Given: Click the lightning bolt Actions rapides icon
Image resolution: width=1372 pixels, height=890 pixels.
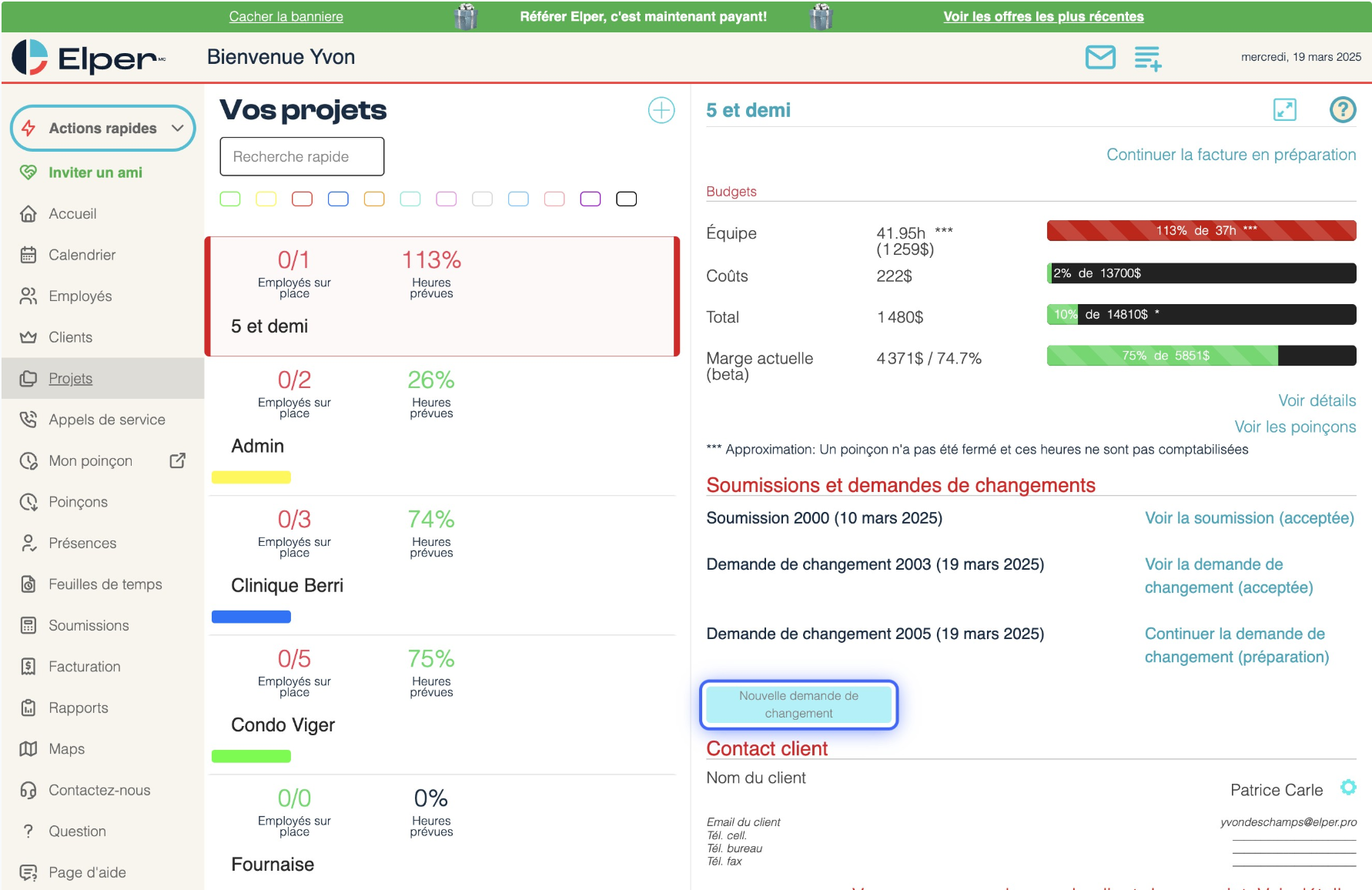Looking at the screenshot, I should point(28,128).
